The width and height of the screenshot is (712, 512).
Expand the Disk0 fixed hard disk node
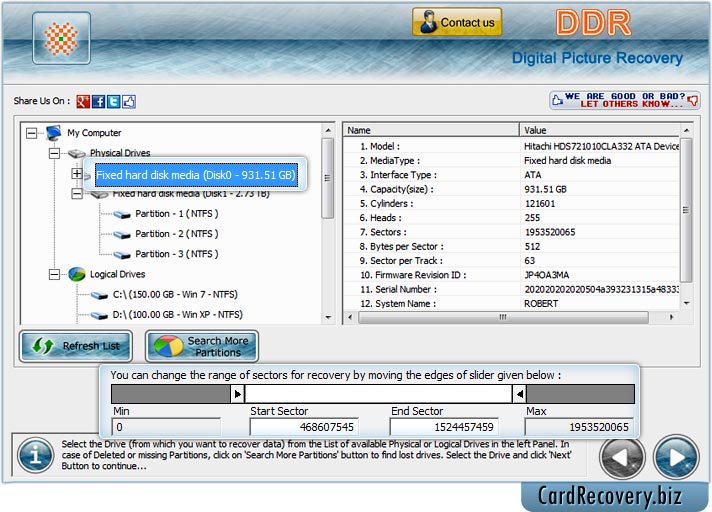click(77, 174)
